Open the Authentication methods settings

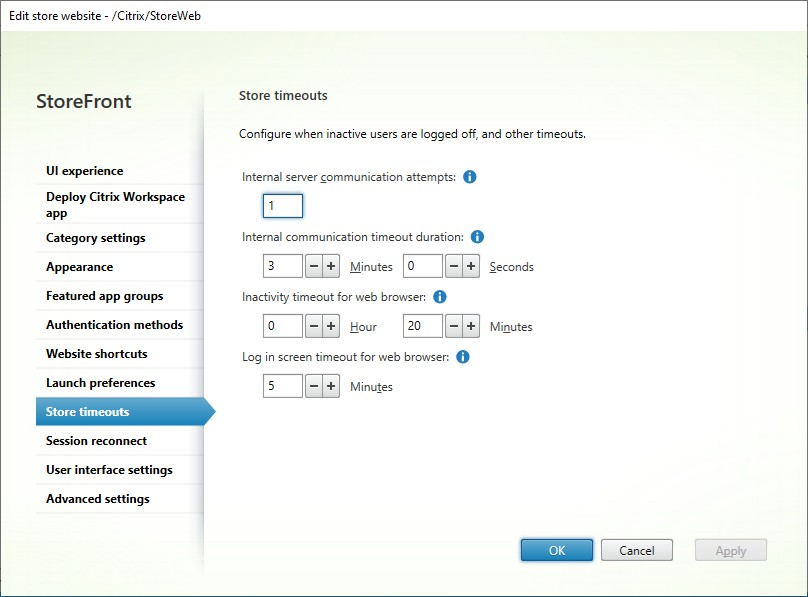114,324
